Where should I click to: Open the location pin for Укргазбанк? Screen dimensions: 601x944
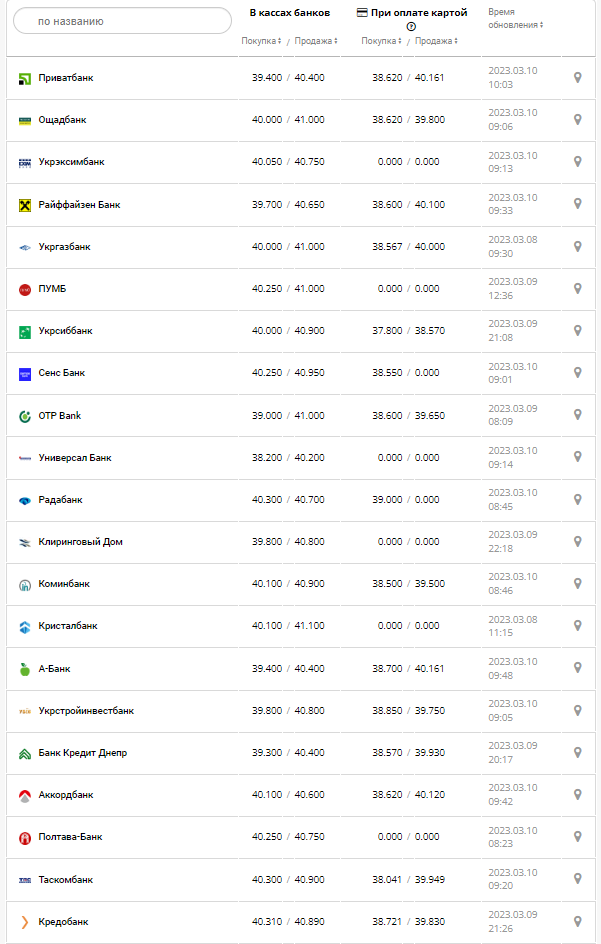tap(577, 247)
